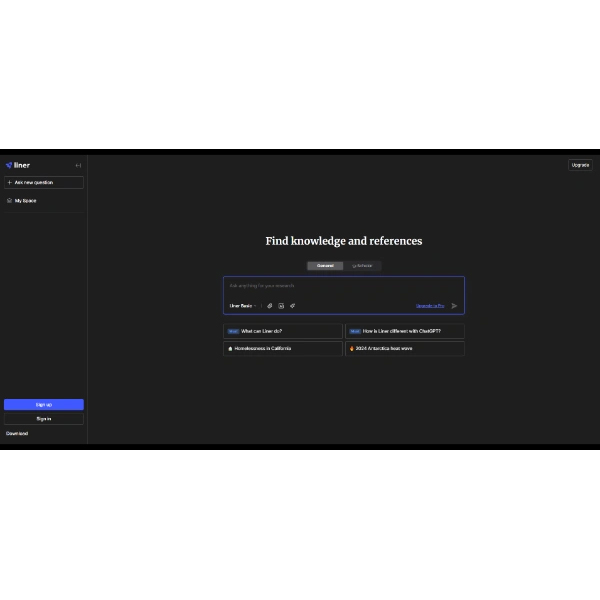Click the Download link in the sidebar
The image size is (600, 600).
pos(17,434)
